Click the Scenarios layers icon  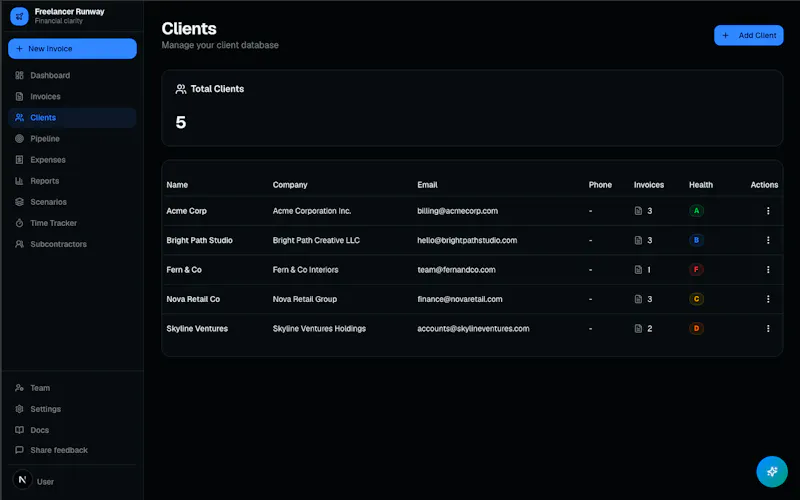pyautogui.click(x=19, y=202)
